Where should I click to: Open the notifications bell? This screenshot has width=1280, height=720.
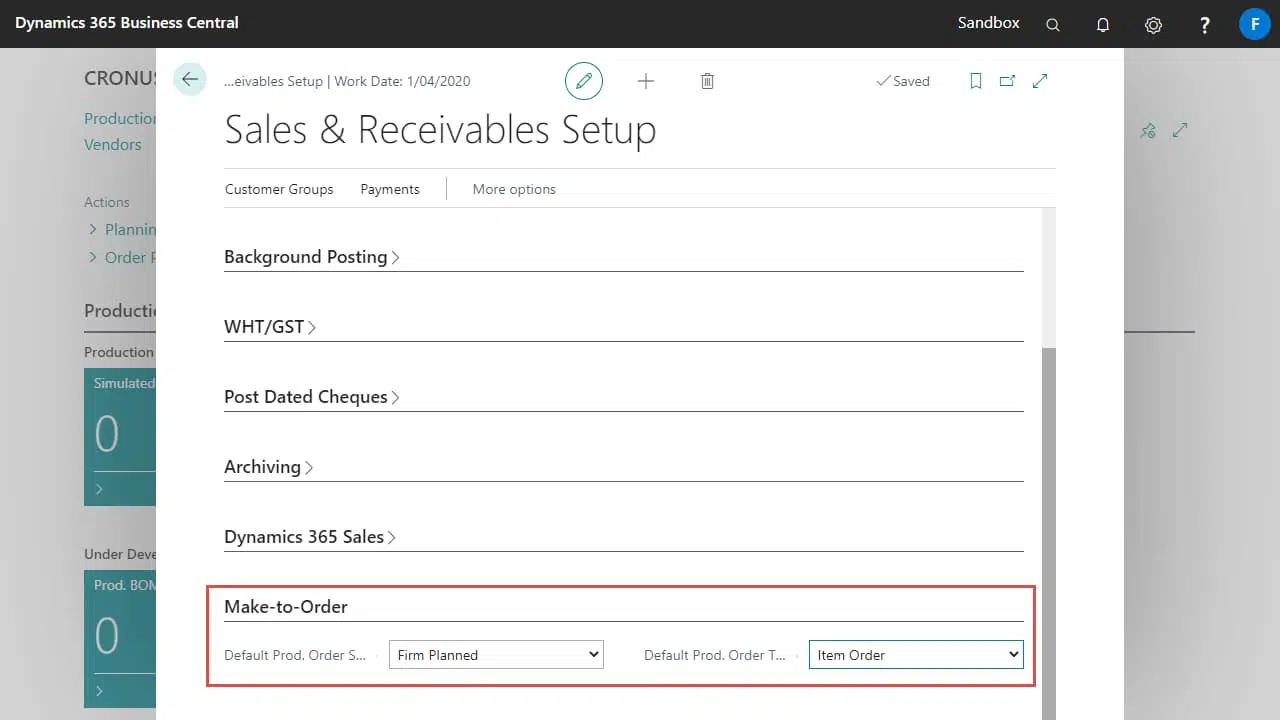1103,25
